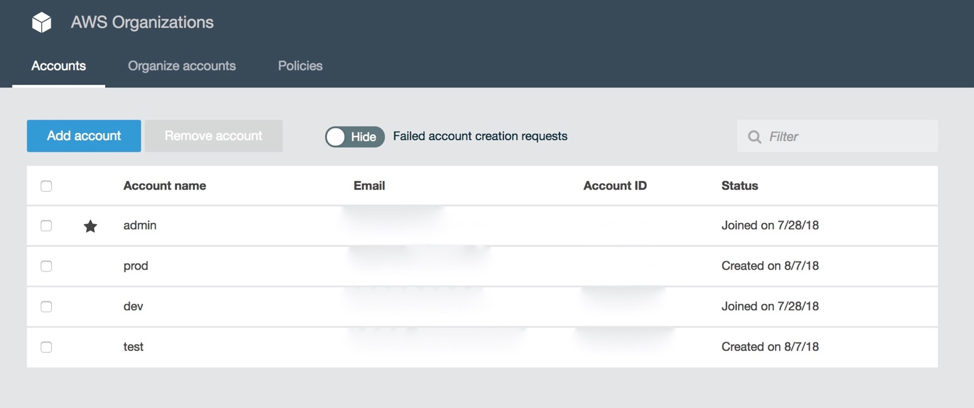Click test's Created on 8/7/18 status
974x408 pixels.
click(x=770, y=347)
